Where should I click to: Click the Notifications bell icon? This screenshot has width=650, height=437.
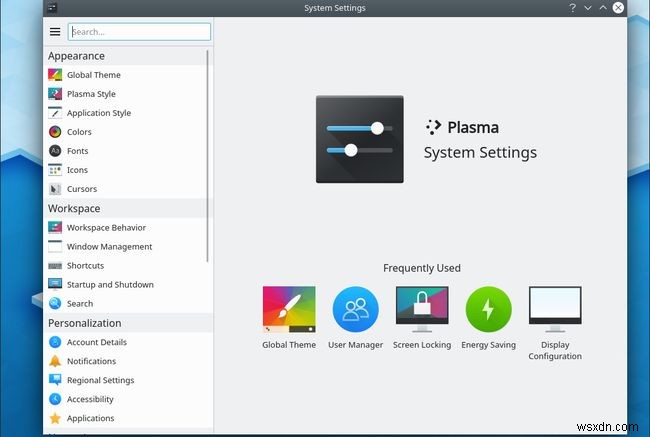pos(55,361)
